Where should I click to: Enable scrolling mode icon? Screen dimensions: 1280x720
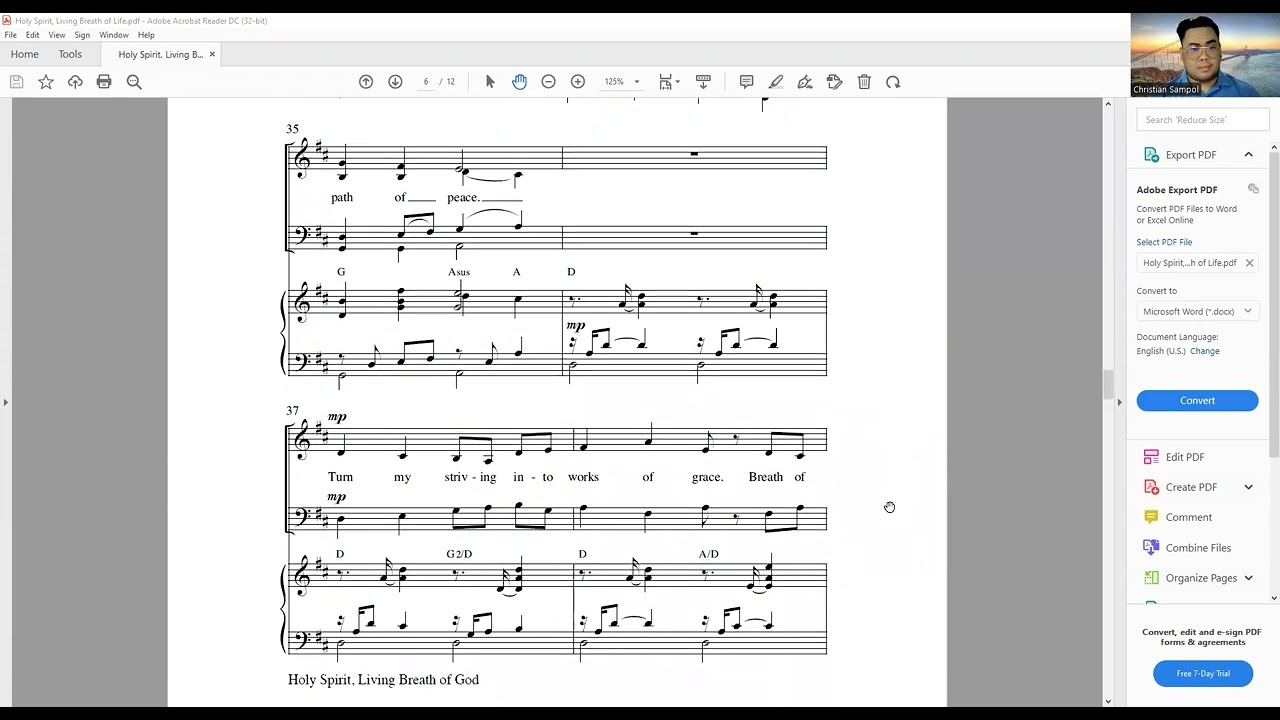coord(703,82)
